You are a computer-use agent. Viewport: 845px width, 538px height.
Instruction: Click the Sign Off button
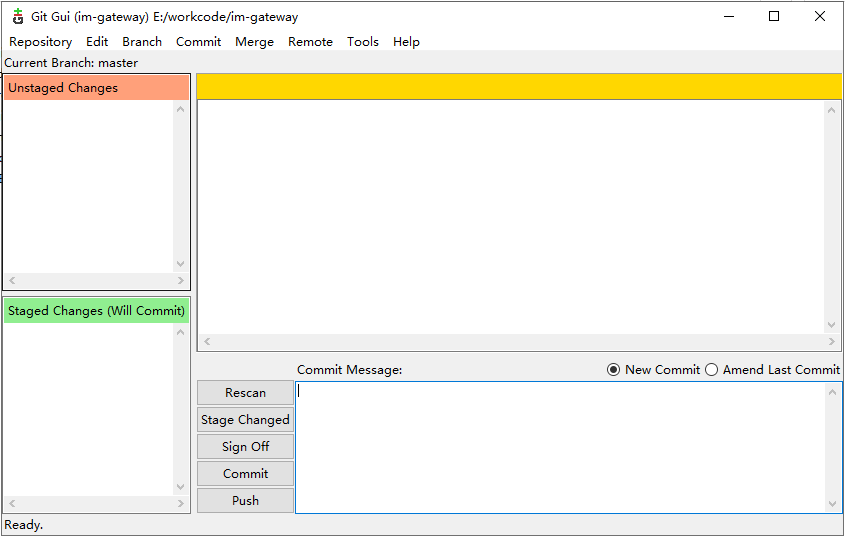tap(245, 447)
